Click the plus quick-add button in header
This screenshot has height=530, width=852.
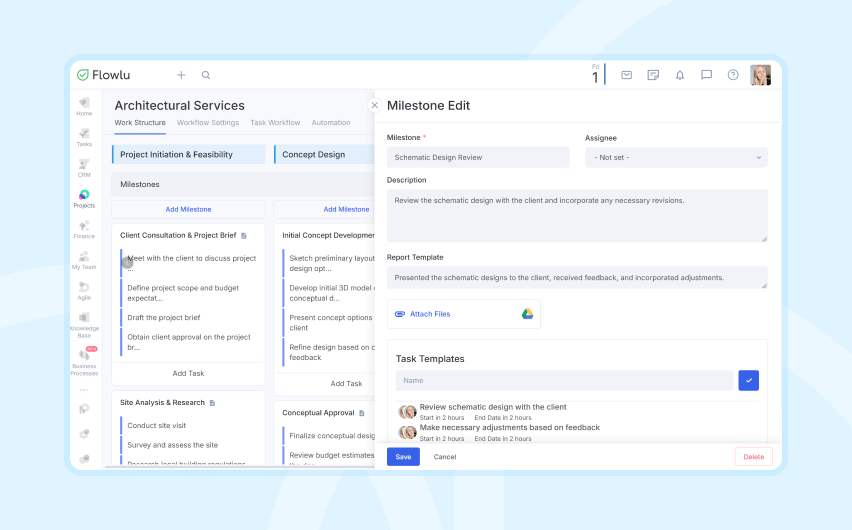click(181, 75)
